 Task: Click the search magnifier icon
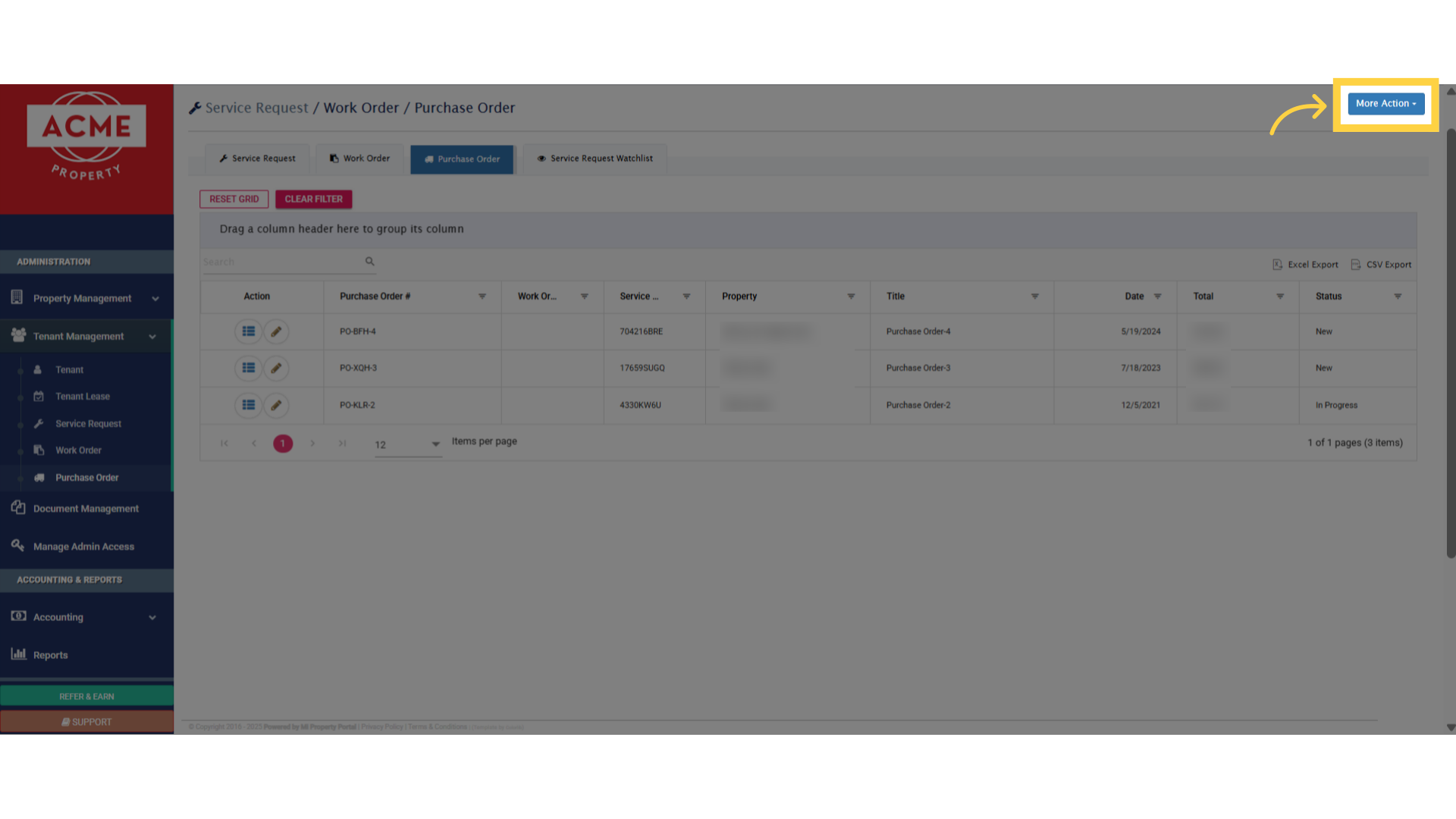click(x=369, y=261)
